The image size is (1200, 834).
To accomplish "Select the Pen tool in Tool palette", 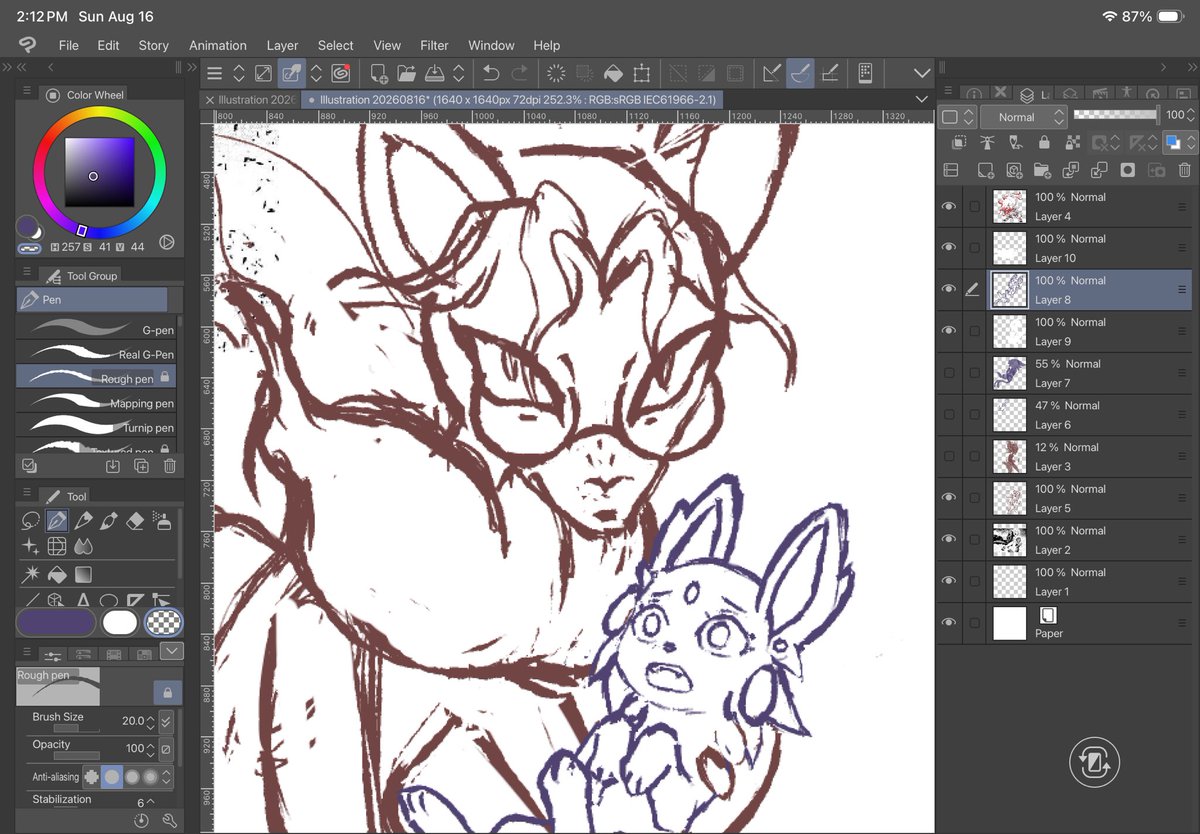I will 57,520.
